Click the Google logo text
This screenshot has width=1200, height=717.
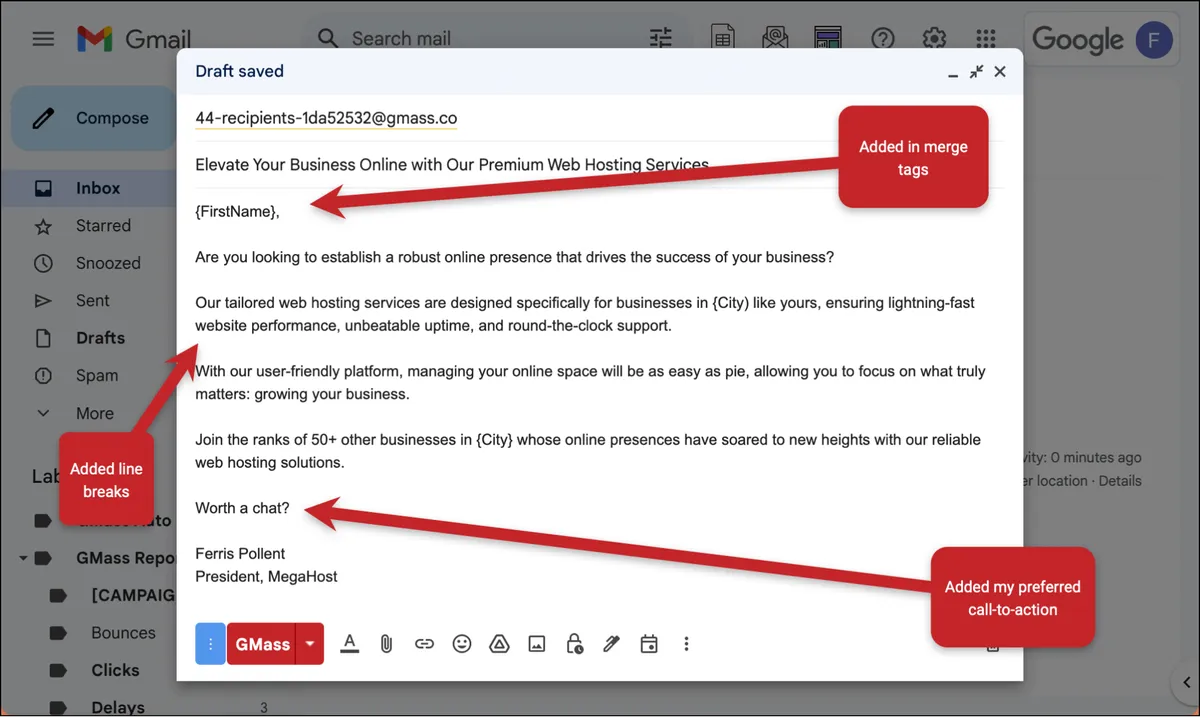pyautogui.click(x=1078, y=40)
